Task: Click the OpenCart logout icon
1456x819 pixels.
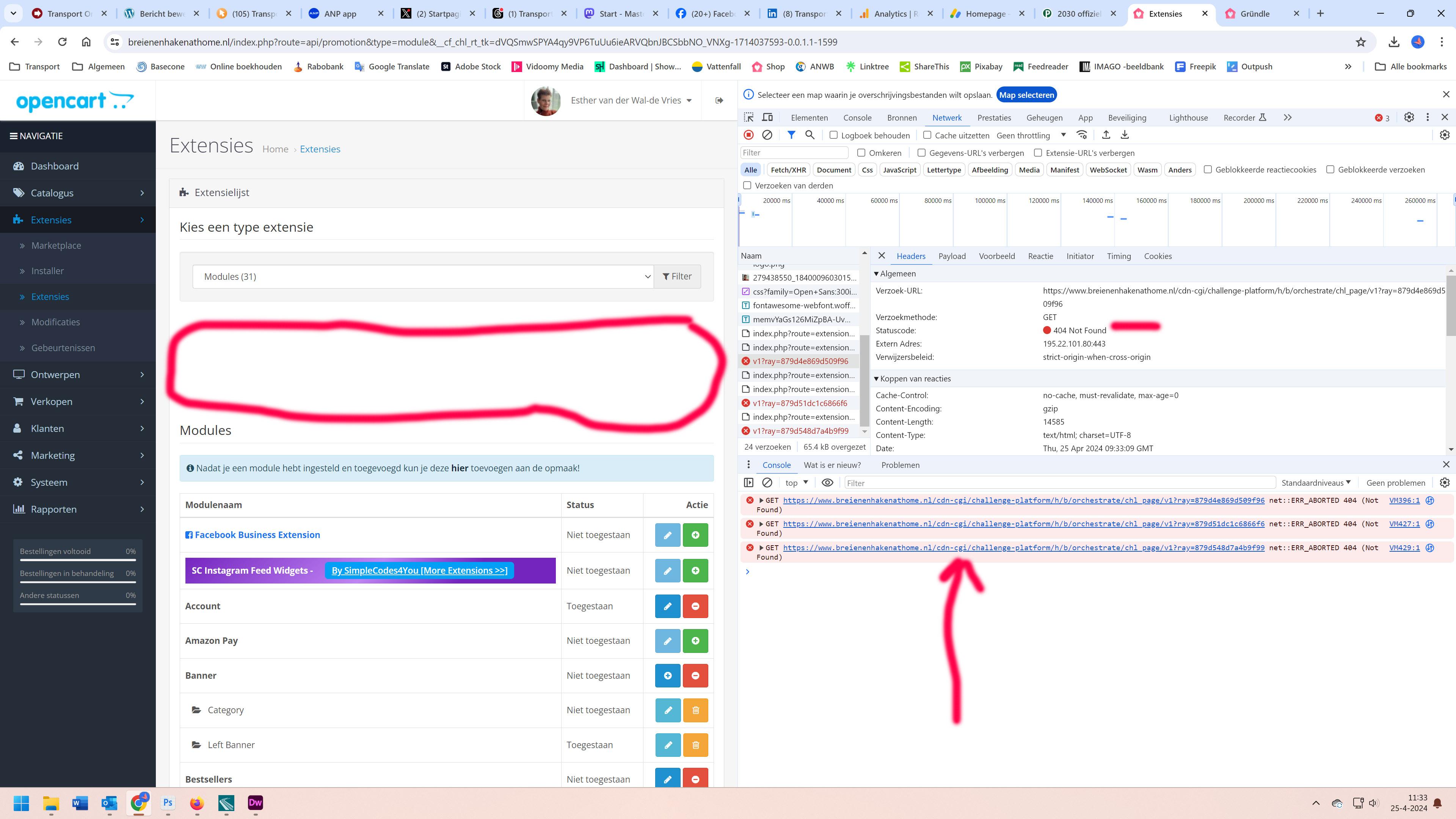Action: click(719, 100)
